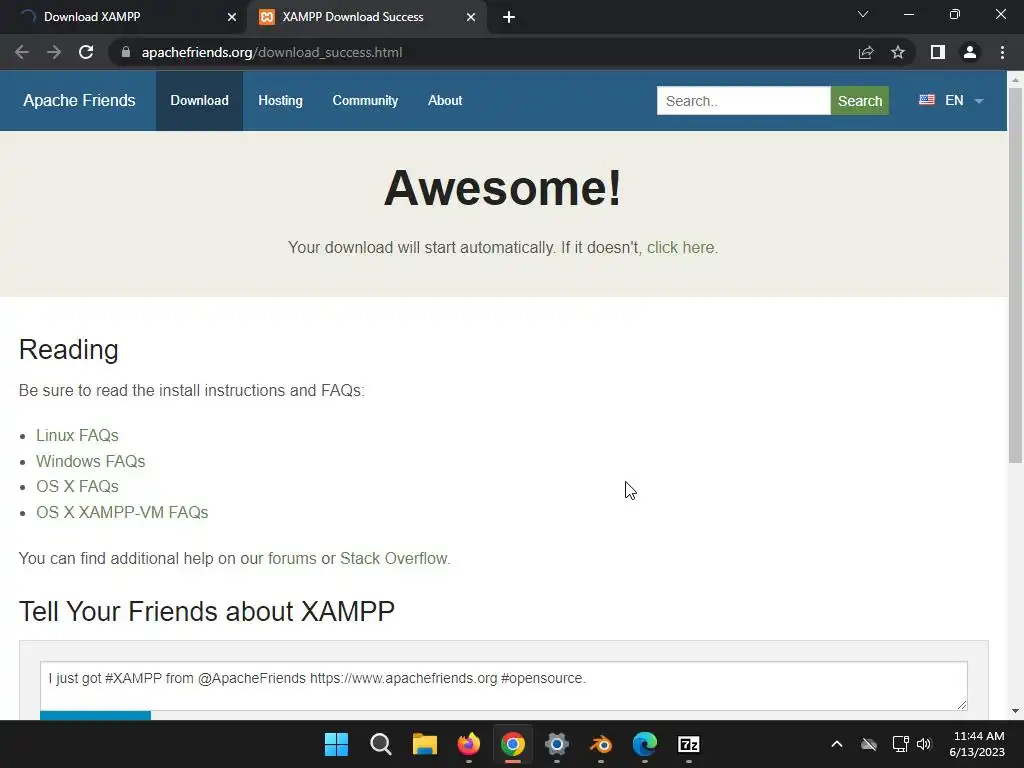Open Microsoft Edge from taskbar
The image size is (1024, 768).
pos(645,744)
